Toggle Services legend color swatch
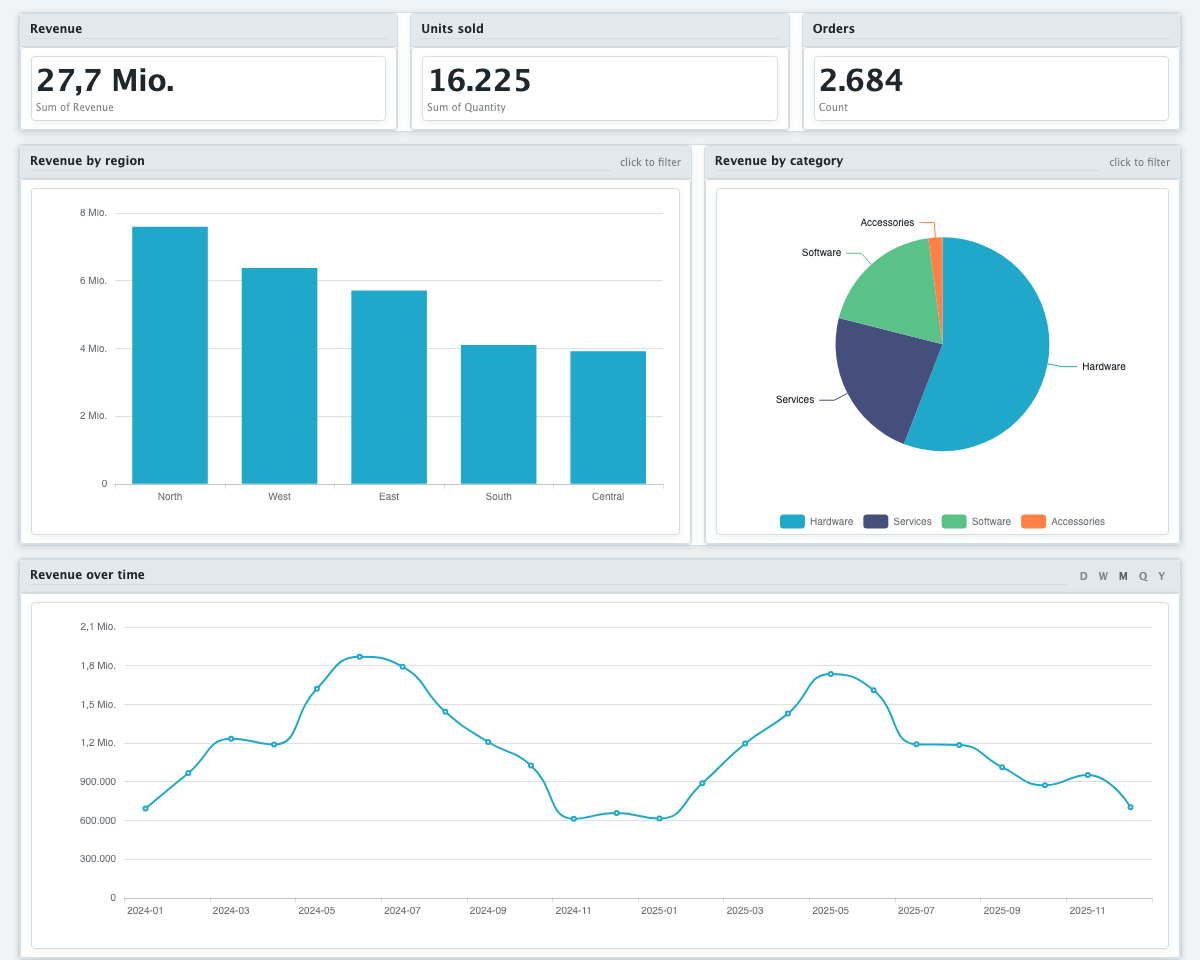1200x960 pixels. click(875, 521)
